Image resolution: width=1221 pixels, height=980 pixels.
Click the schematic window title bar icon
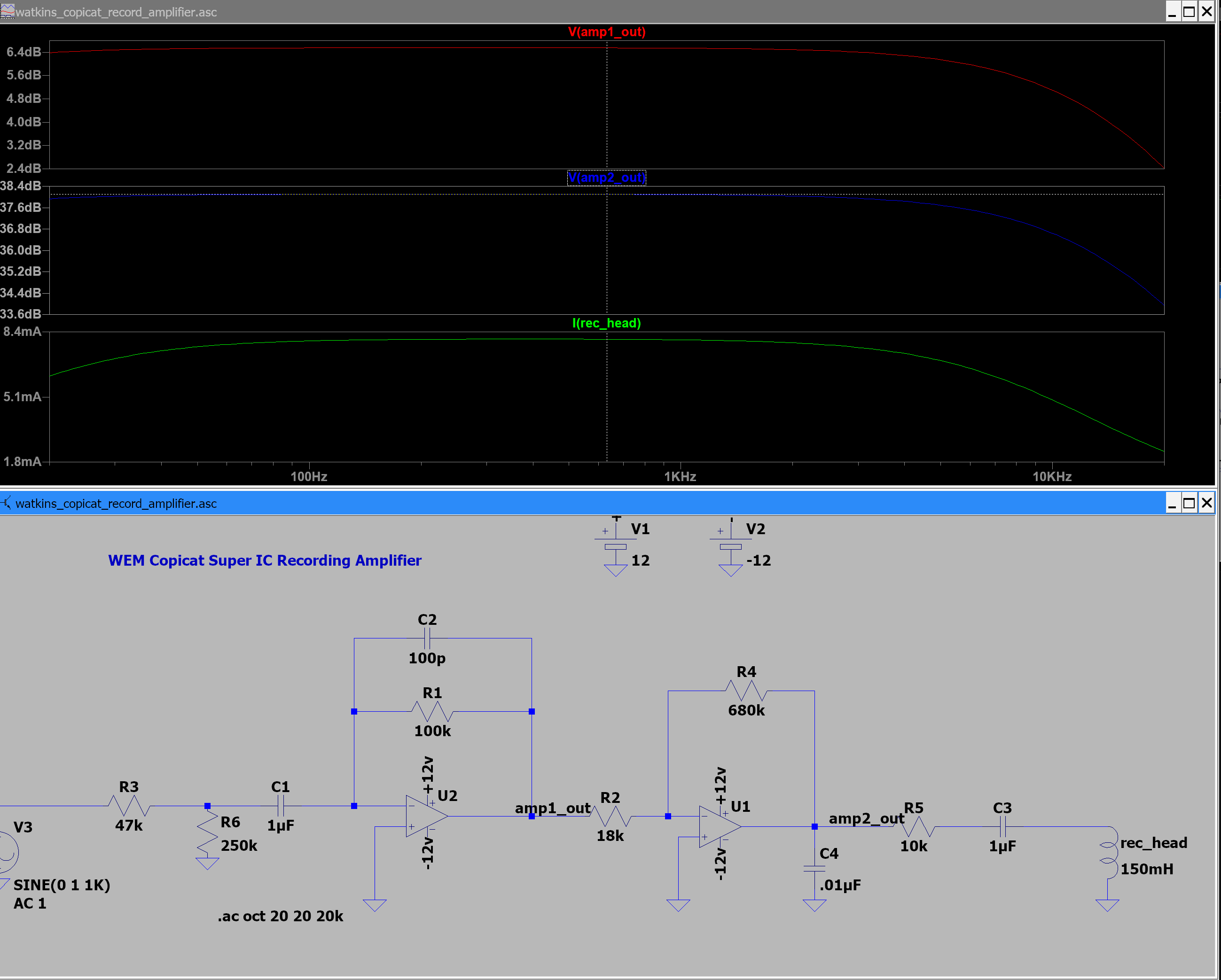click(x=7, y=503)
